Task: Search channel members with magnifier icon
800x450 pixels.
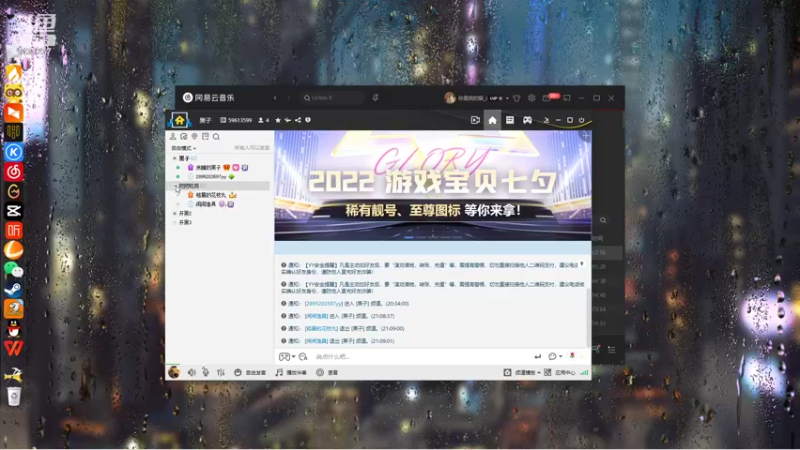Action: tap(216, 137)
